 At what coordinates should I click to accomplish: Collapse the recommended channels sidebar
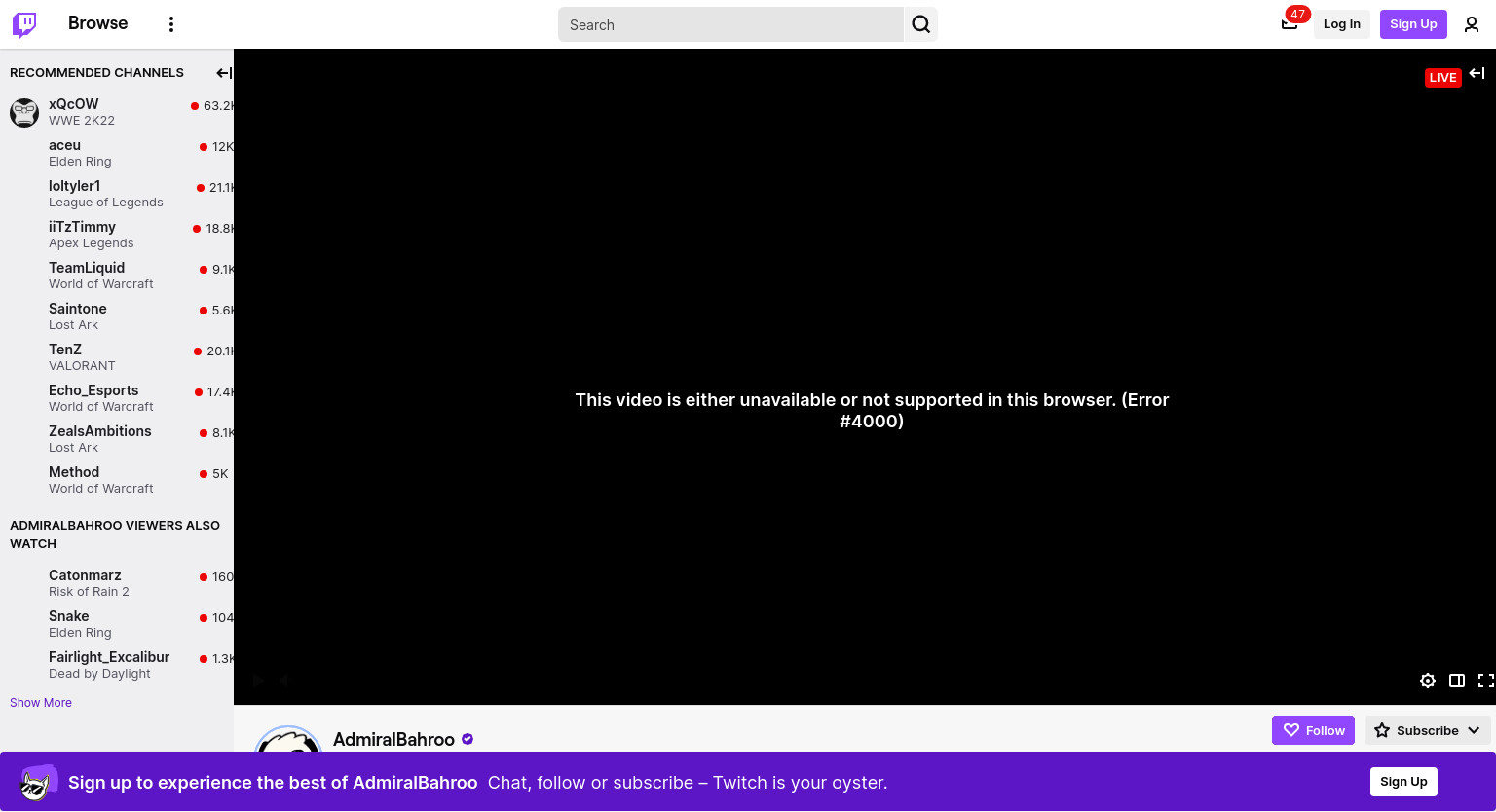[x=224, y=73]
